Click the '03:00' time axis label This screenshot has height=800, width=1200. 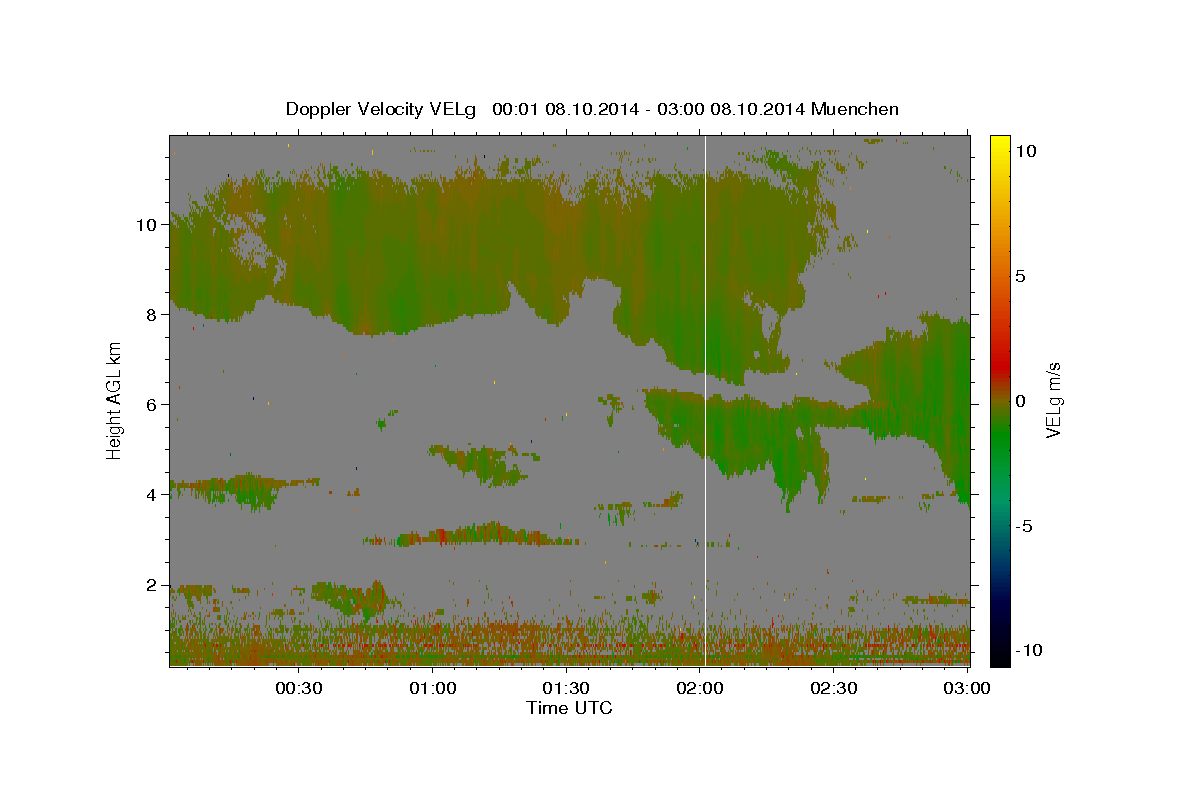point(967,689)
